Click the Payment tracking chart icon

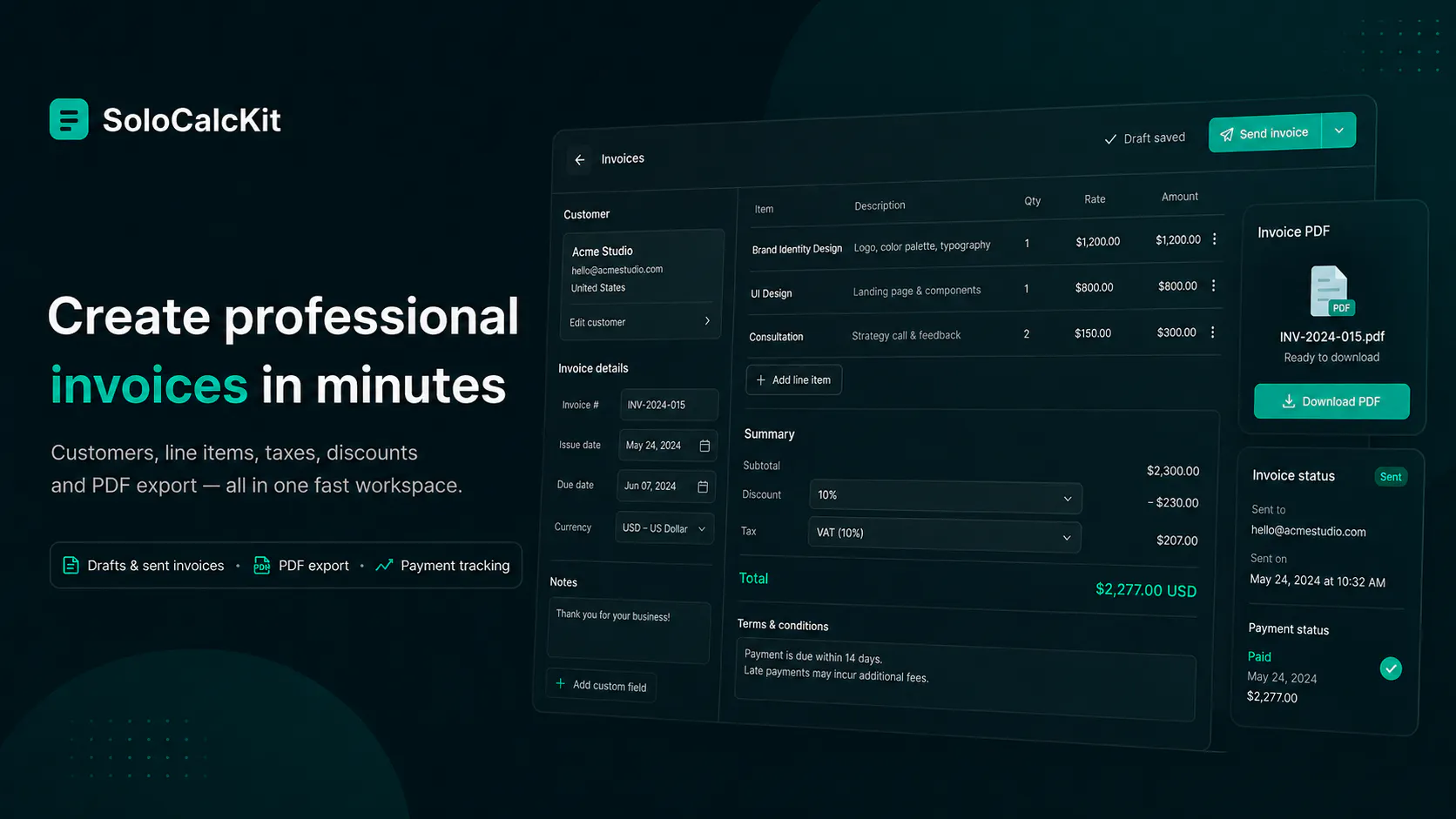(384, 566)
